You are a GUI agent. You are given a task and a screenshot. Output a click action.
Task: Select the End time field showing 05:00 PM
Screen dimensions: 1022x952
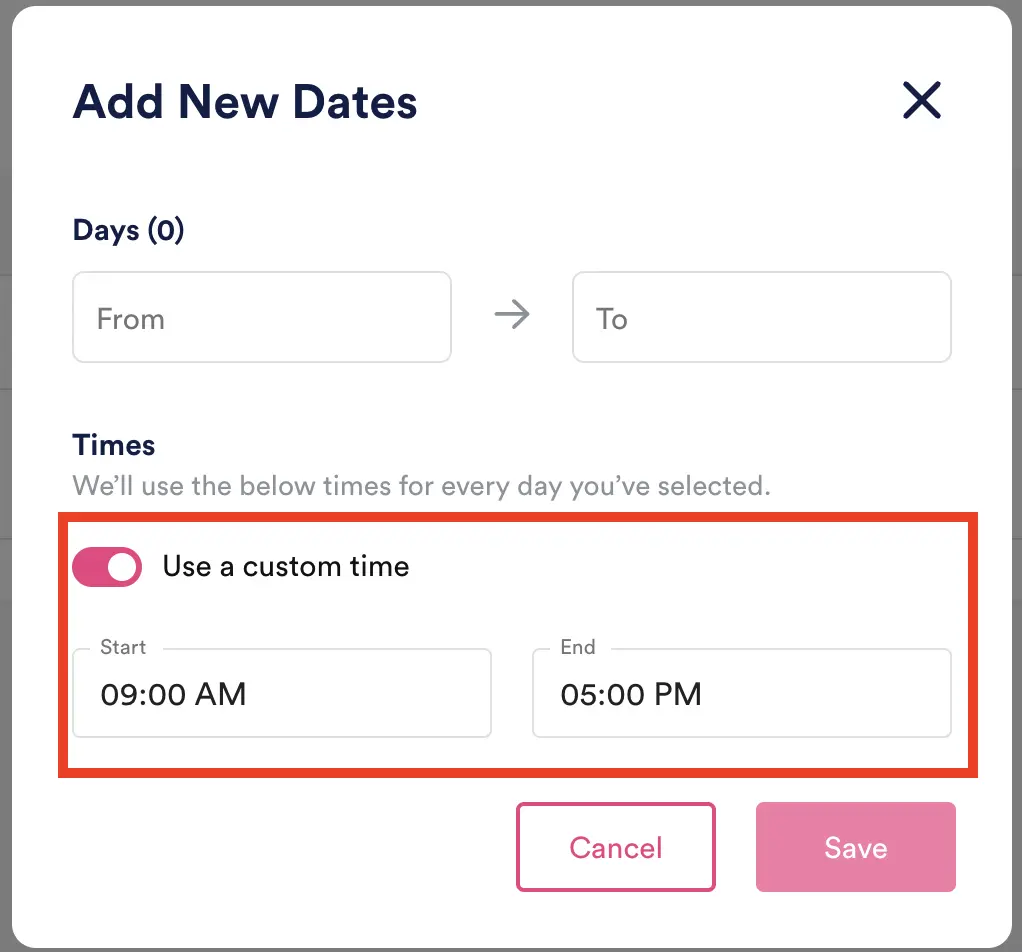pos(741,693)
